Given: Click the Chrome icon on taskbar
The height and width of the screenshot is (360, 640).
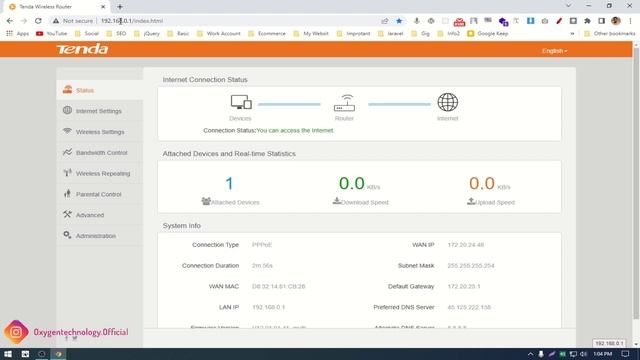Looking at the screenshot, I should (x=58, y=354).
